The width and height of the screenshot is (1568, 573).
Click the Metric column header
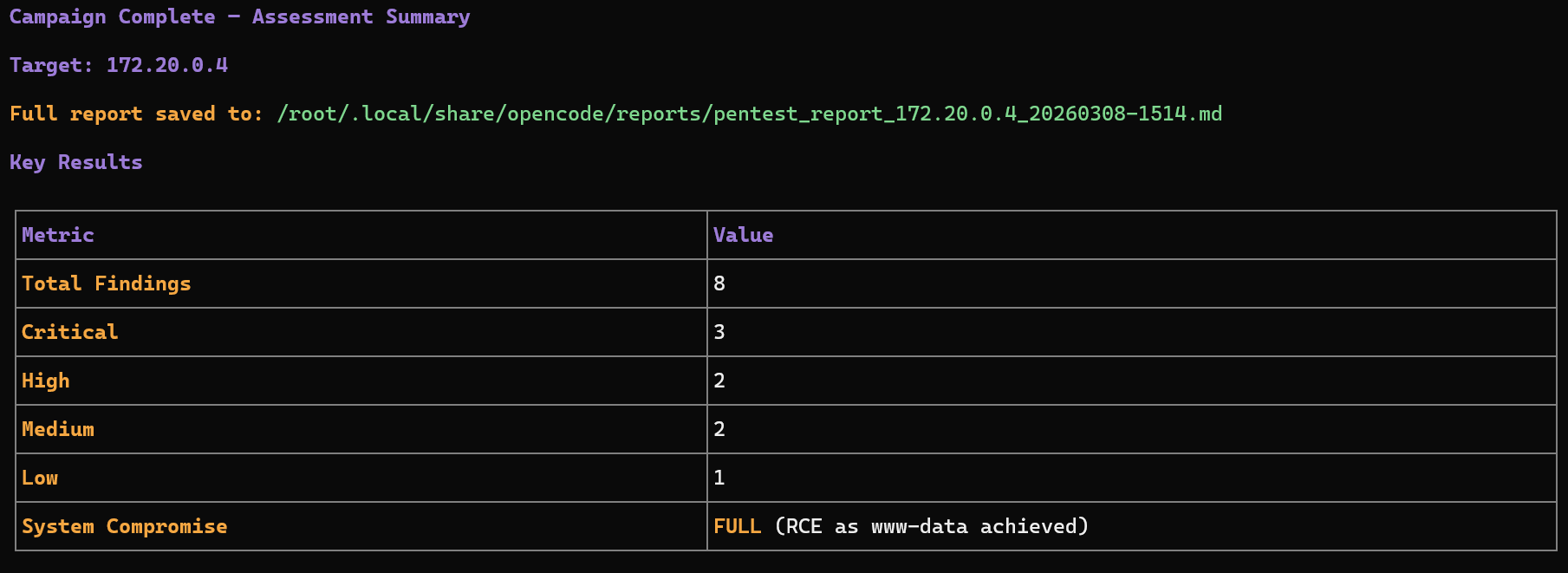click(x=58, y=235)
